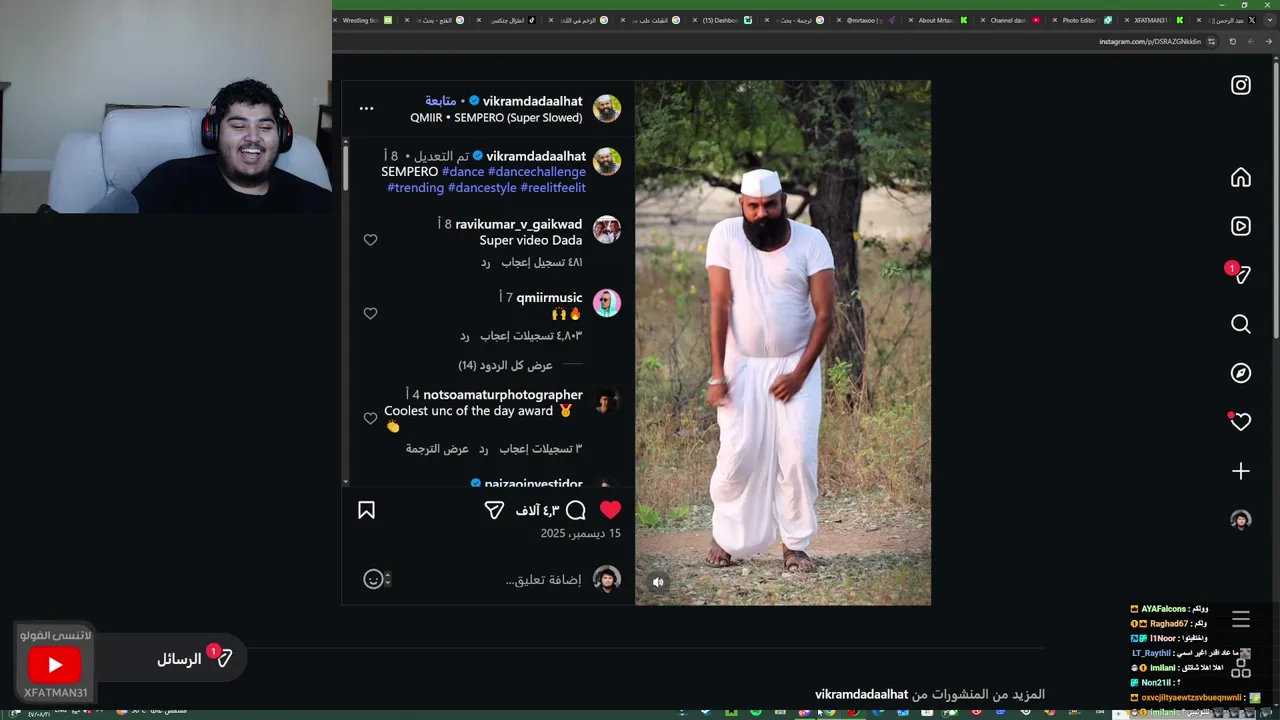1280x720 pixels.
Task: Go back with browser back arrow
Action: point(1269,42)
